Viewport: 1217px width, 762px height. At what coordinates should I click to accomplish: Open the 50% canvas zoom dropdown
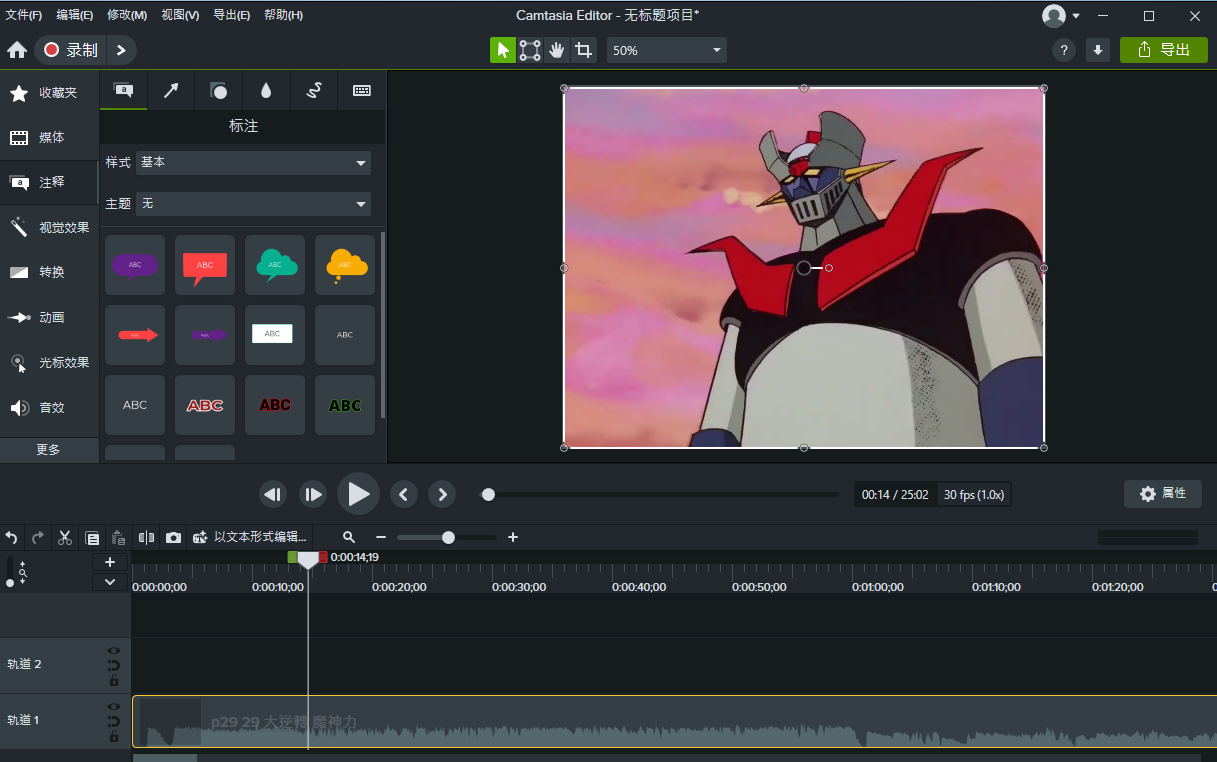(666, 50)
